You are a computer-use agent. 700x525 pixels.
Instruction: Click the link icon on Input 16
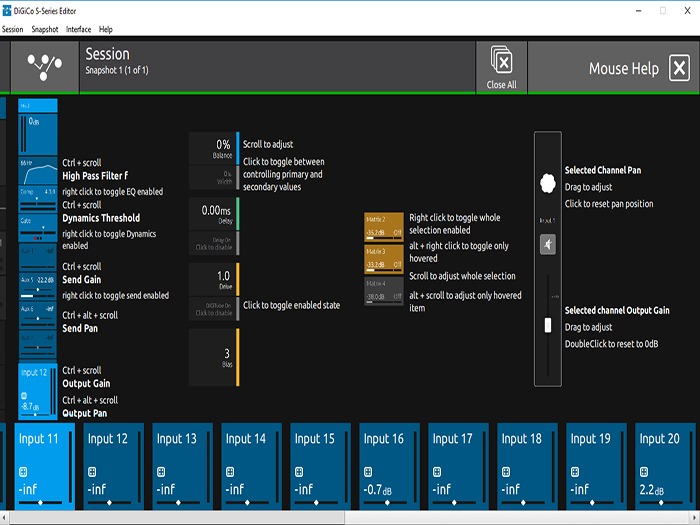point(366,472)
